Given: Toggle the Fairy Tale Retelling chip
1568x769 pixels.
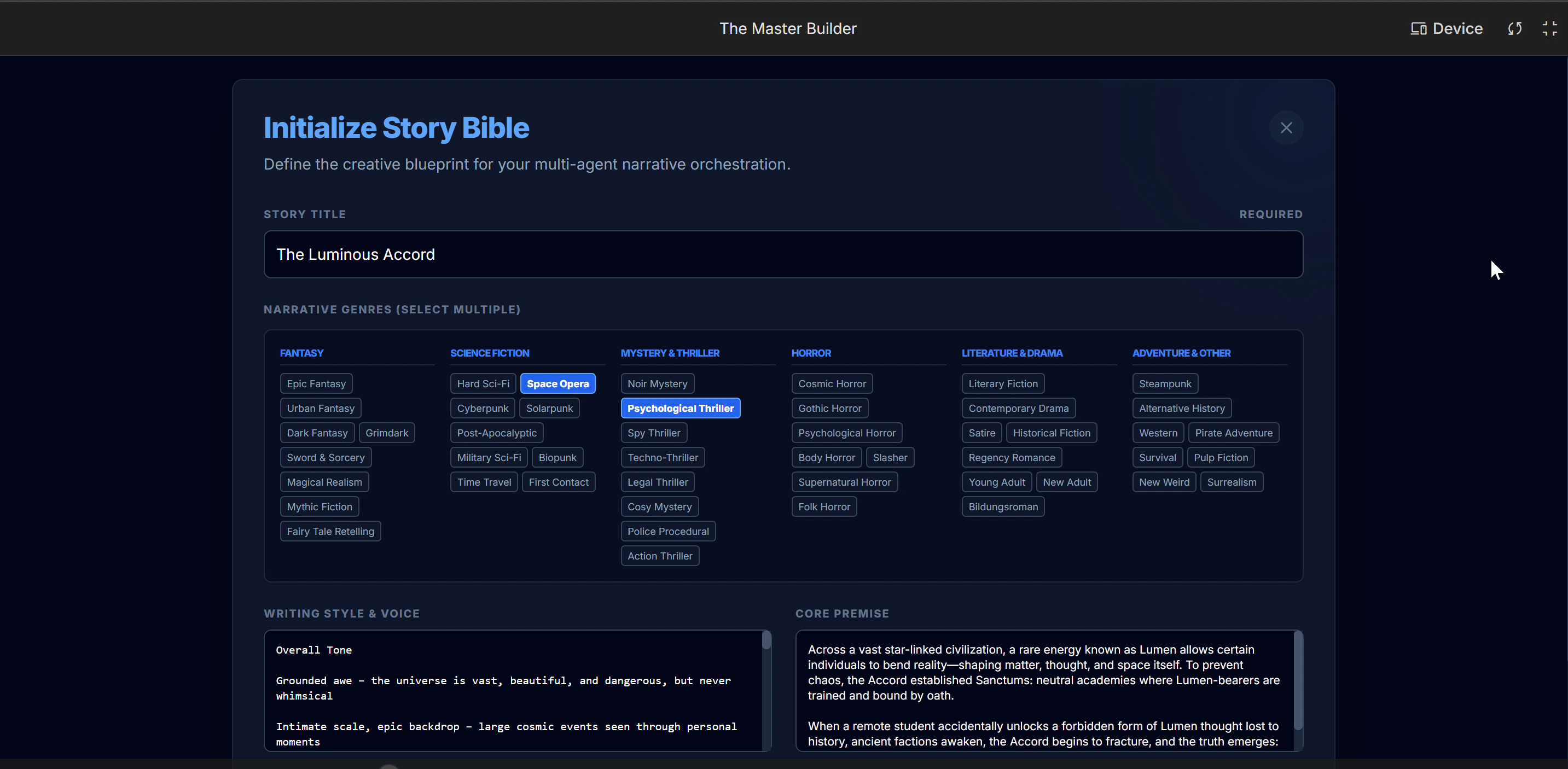Looking at the screenshot, I should pos(330,531).
